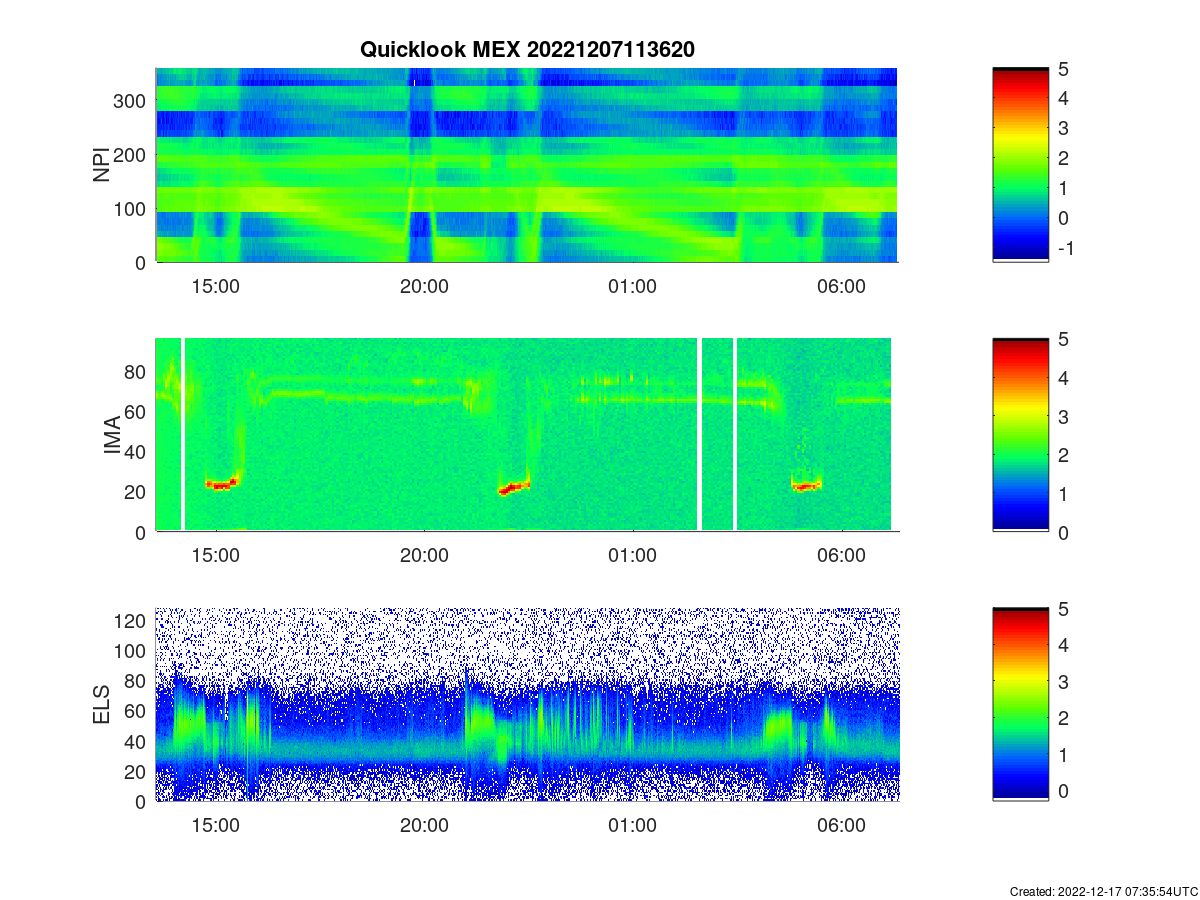Click the red IMA hotspot near 06:00
Viewport: 1200px width, 900px height.
click(x=806, y=486)
